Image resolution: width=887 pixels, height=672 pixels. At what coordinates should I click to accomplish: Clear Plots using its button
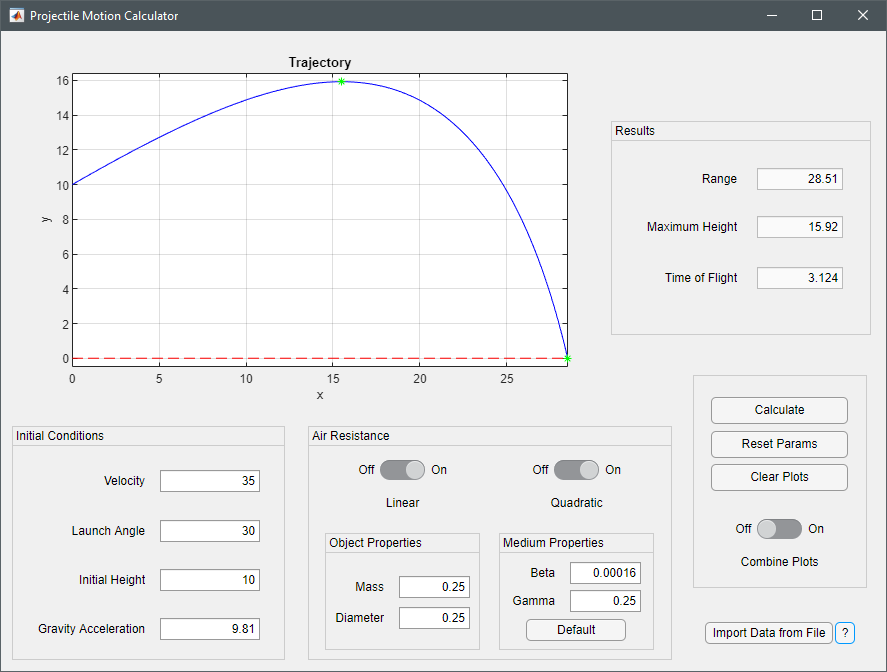(x=780, y=477)
